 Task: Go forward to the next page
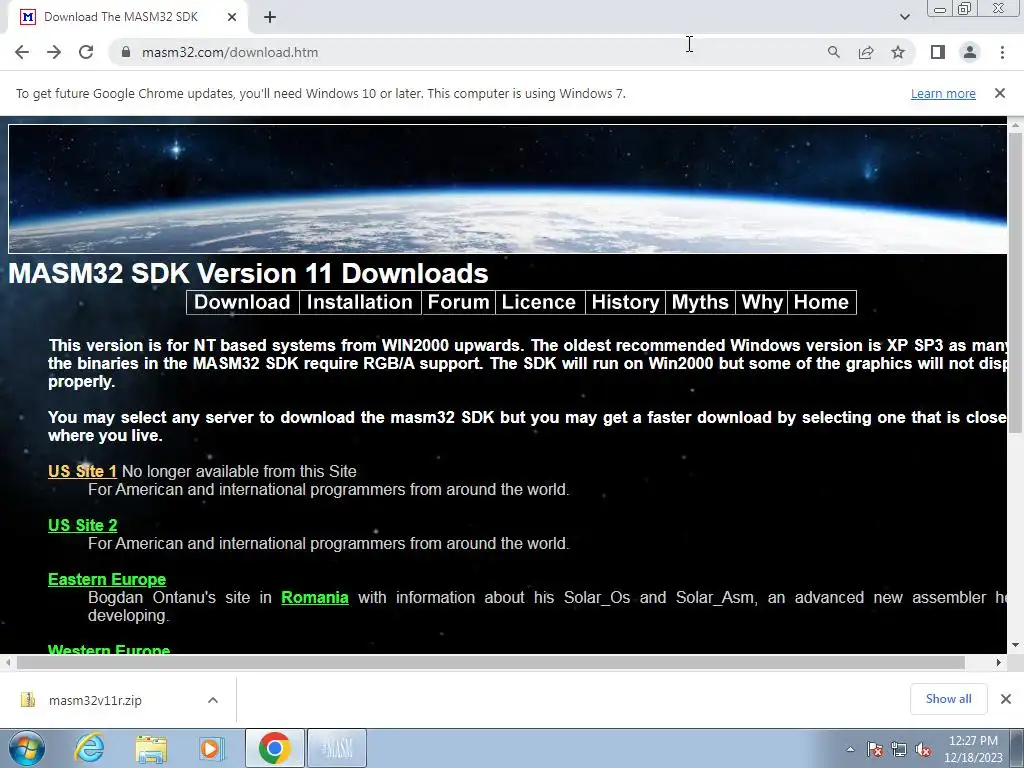pyautogui.click(x=54, y=52)
